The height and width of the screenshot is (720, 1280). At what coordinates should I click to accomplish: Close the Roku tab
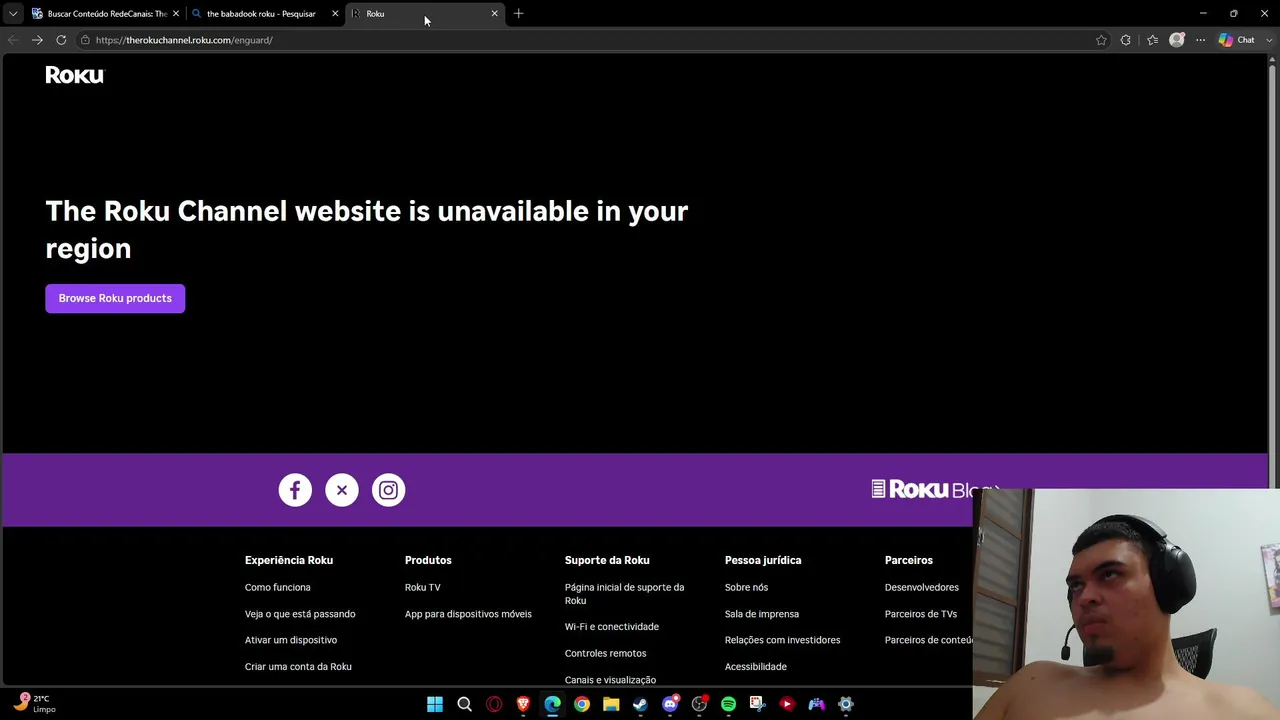pyautogui.click(x=494, y=14)
